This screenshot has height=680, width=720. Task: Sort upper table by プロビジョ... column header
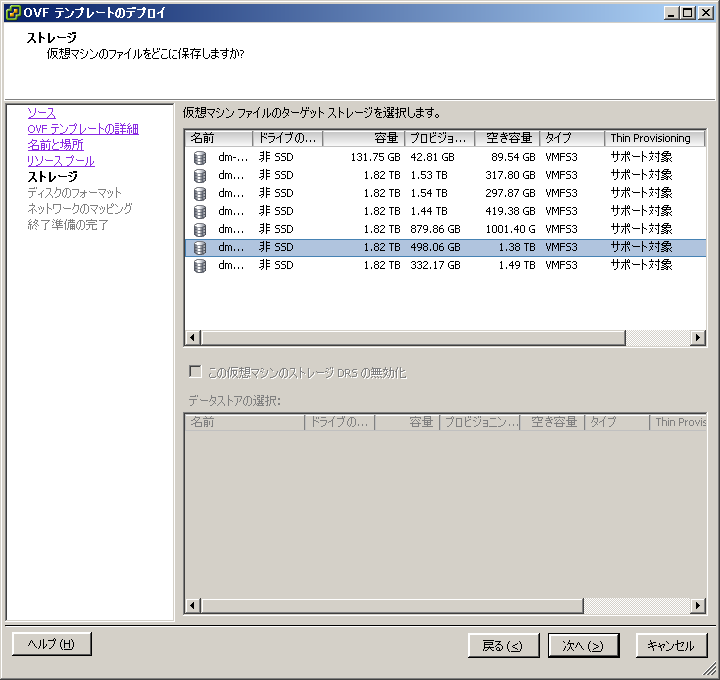point(439,138)
